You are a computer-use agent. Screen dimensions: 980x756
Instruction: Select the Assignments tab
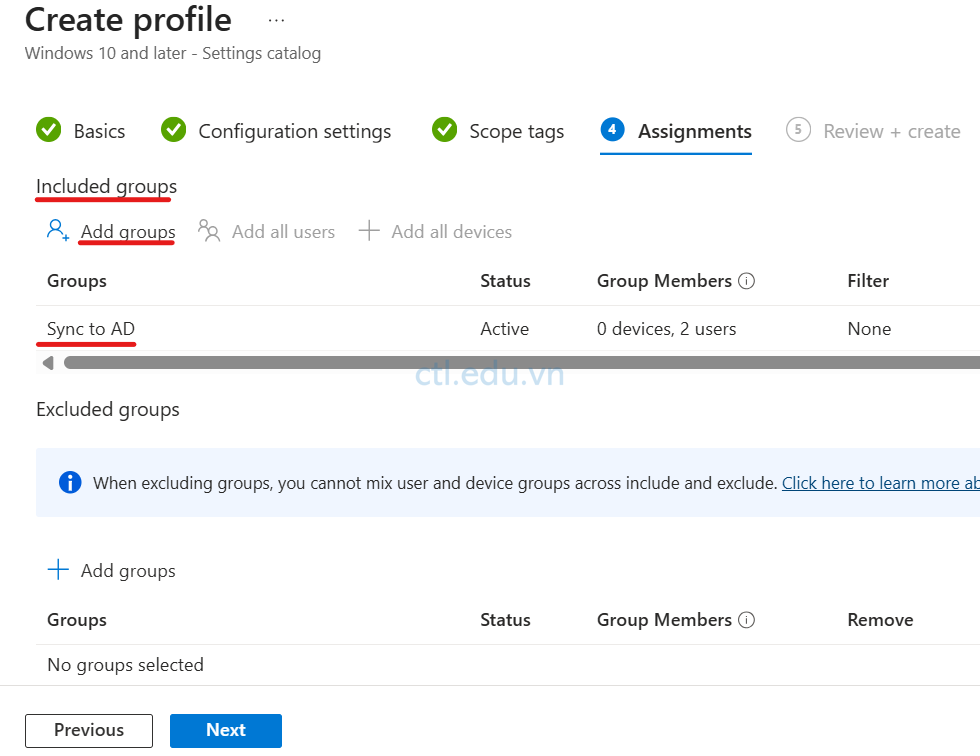pyautogui.click(x=676, y=132)
